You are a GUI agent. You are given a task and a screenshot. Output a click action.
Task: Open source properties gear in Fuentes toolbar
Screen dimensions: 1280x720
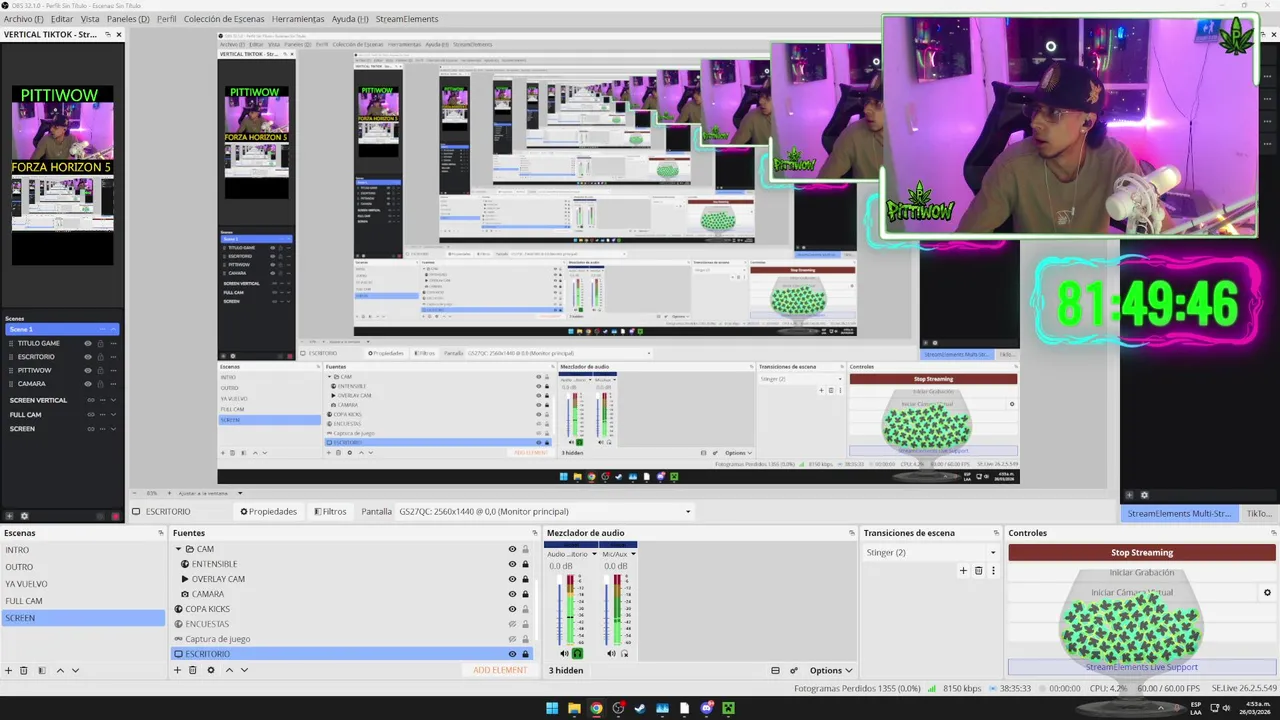pos(211,670)
